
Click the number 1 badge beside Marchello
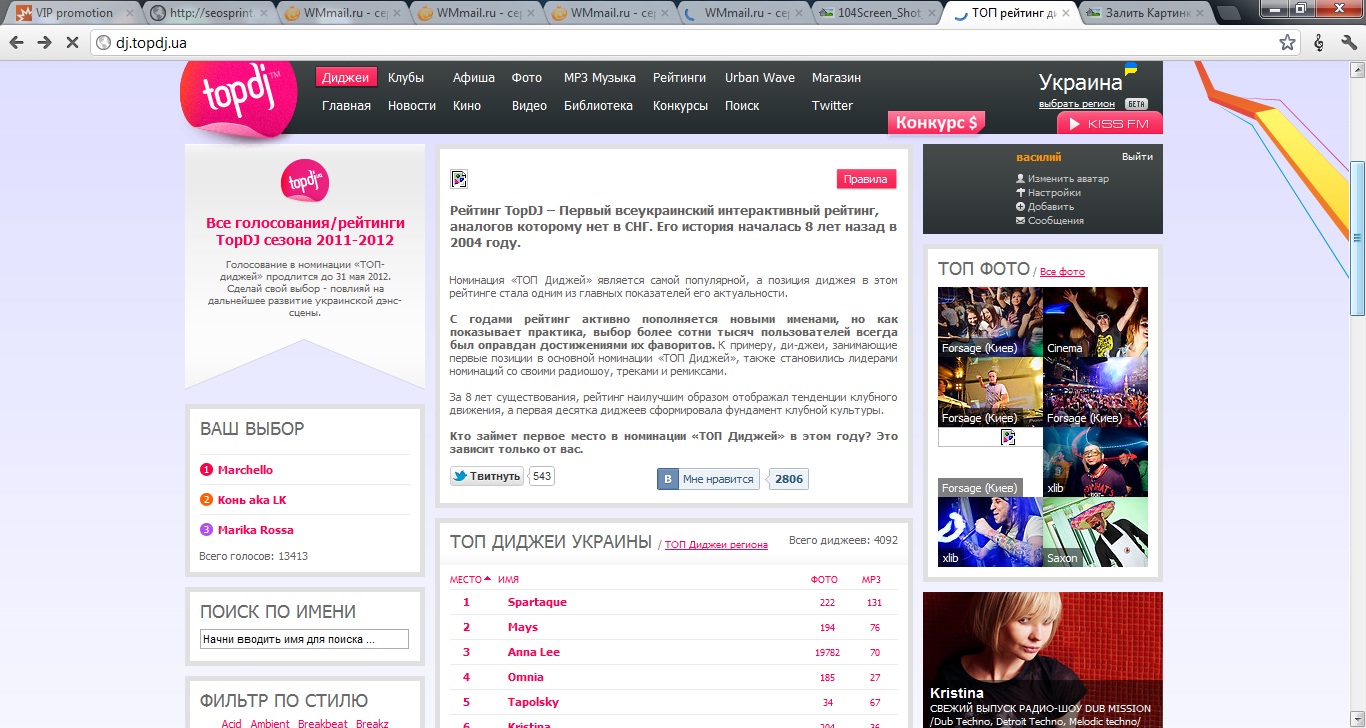coord(206,470)
